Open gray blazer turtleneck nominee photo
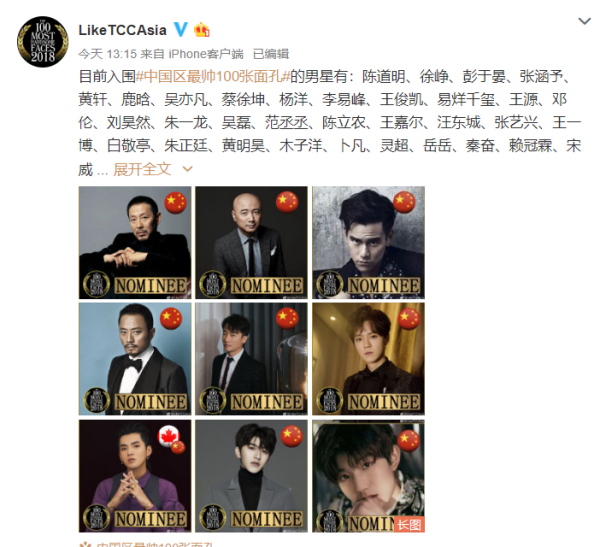Image resolution: width=600 pixels, height=547 pixels. coord(251,476)
